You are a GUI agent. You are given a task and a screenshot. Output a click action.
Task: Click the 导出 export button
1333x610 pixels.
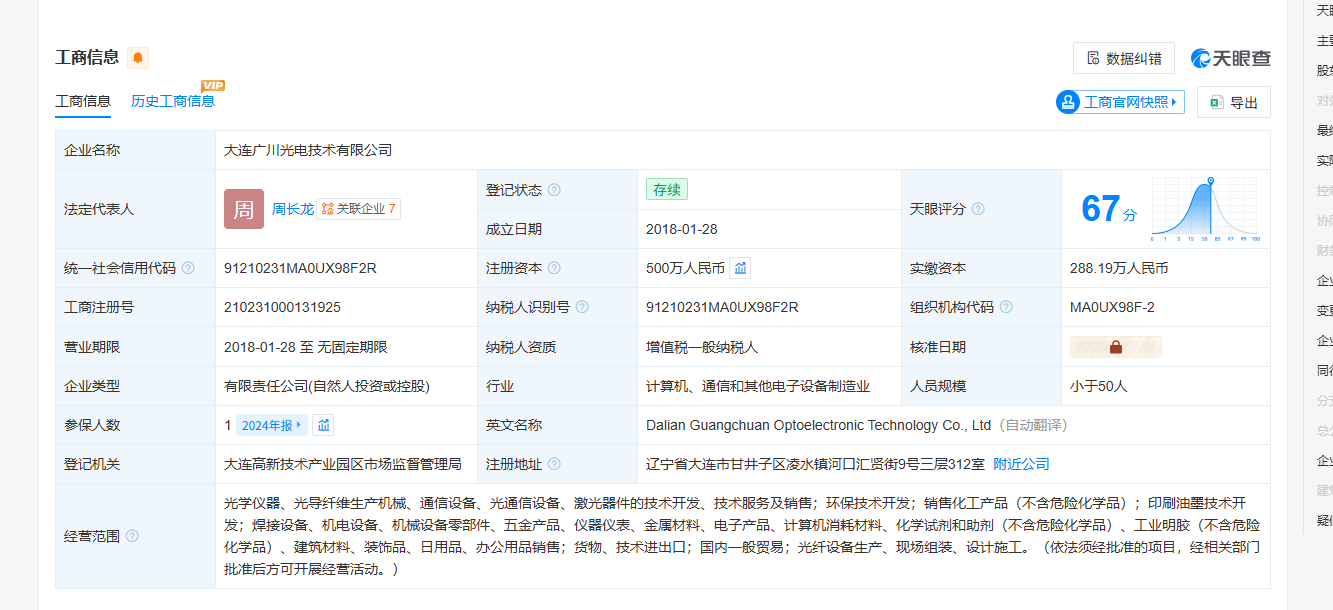coord(1233,102)
